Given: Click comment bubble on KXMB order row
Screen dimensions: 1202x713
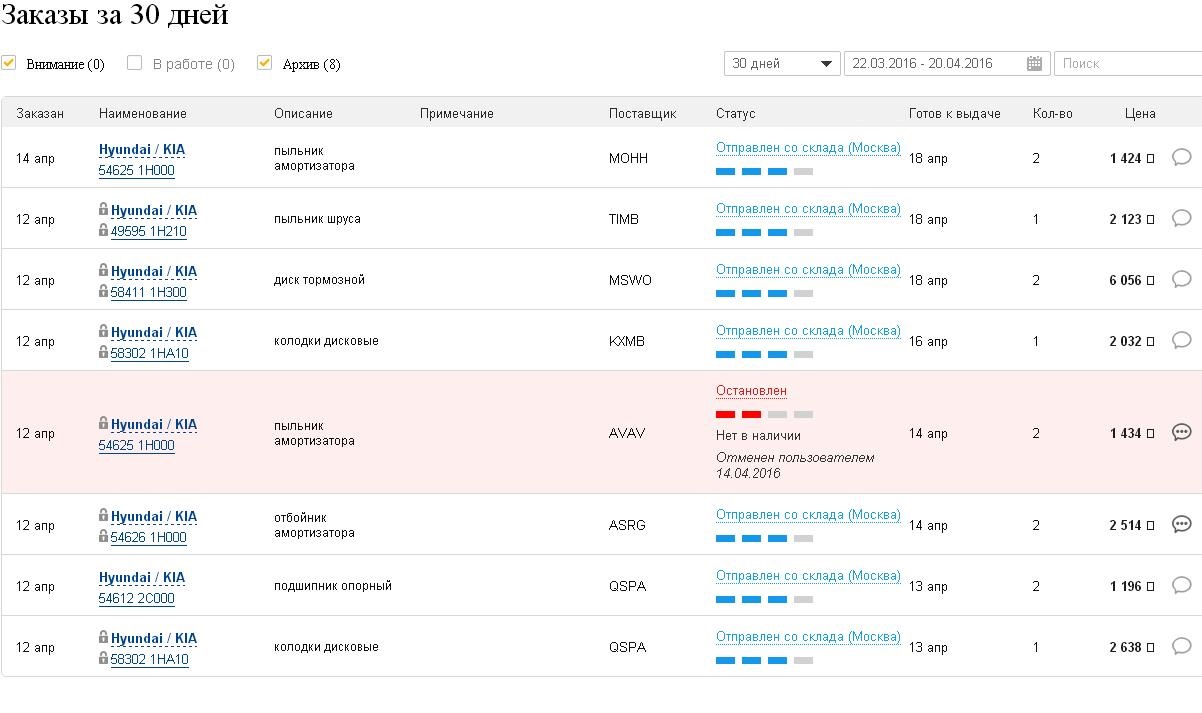Looking at the screenshot, I should [1181, 340].
